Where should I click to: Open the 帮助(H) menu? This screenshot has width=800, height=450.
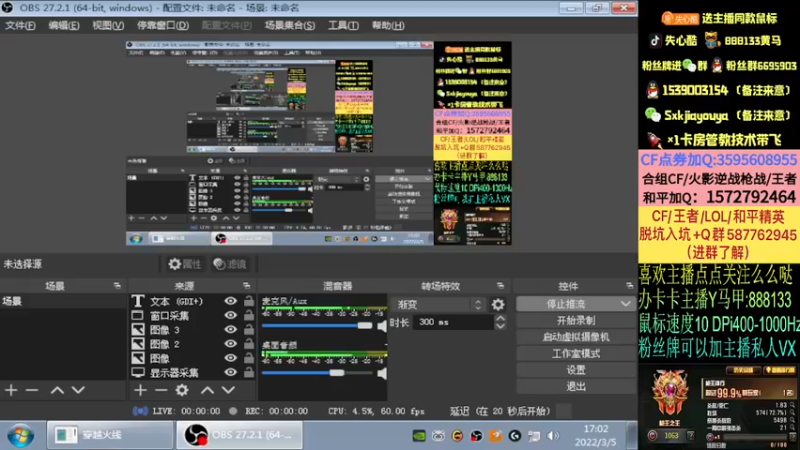(x=388, y=26)
